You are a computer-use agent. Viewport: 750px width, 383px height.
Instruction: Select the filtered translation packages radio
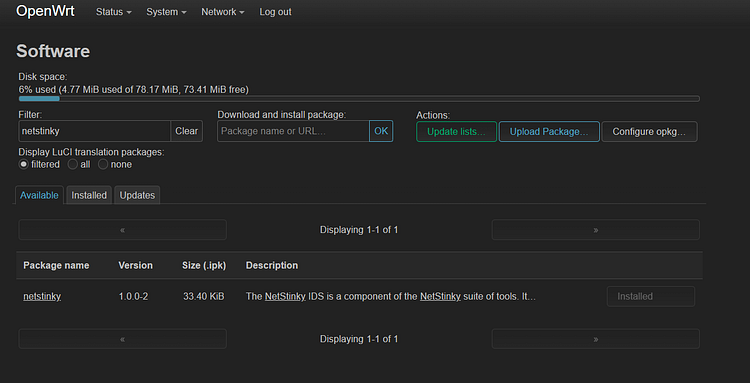click(x=23, y=164)
